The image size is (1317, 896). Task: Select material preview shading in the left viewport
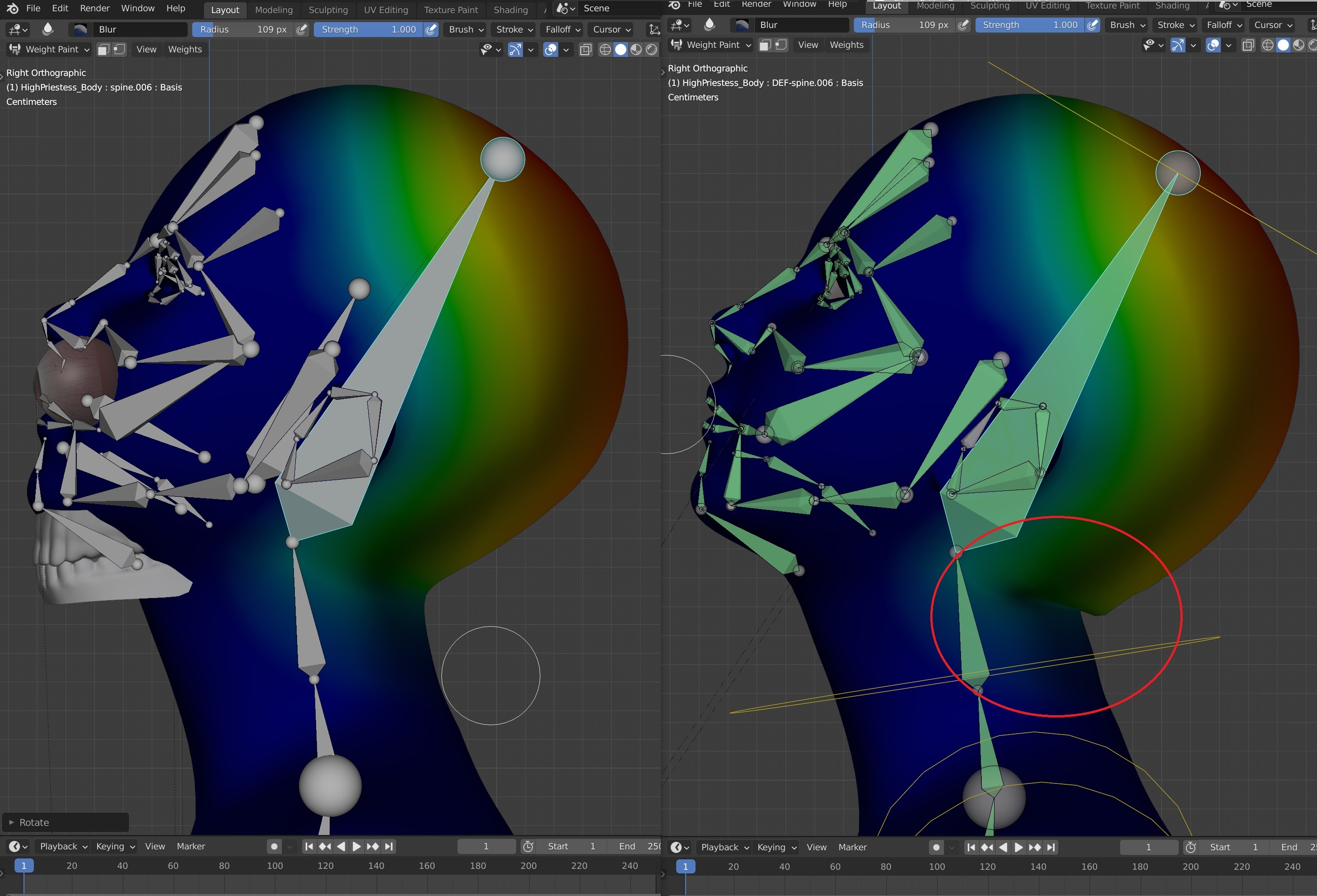click(636, 50)
